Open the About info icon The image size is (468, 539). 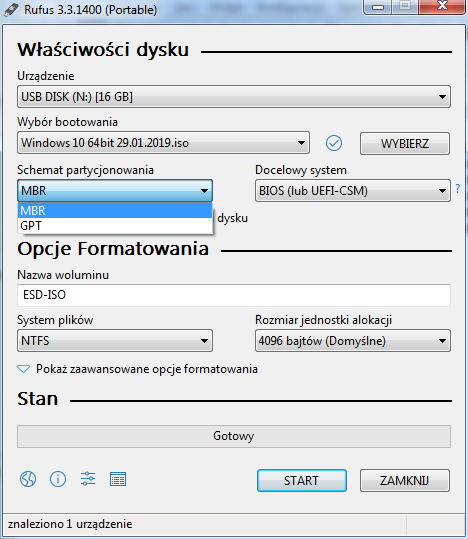(x=58, y=479)
